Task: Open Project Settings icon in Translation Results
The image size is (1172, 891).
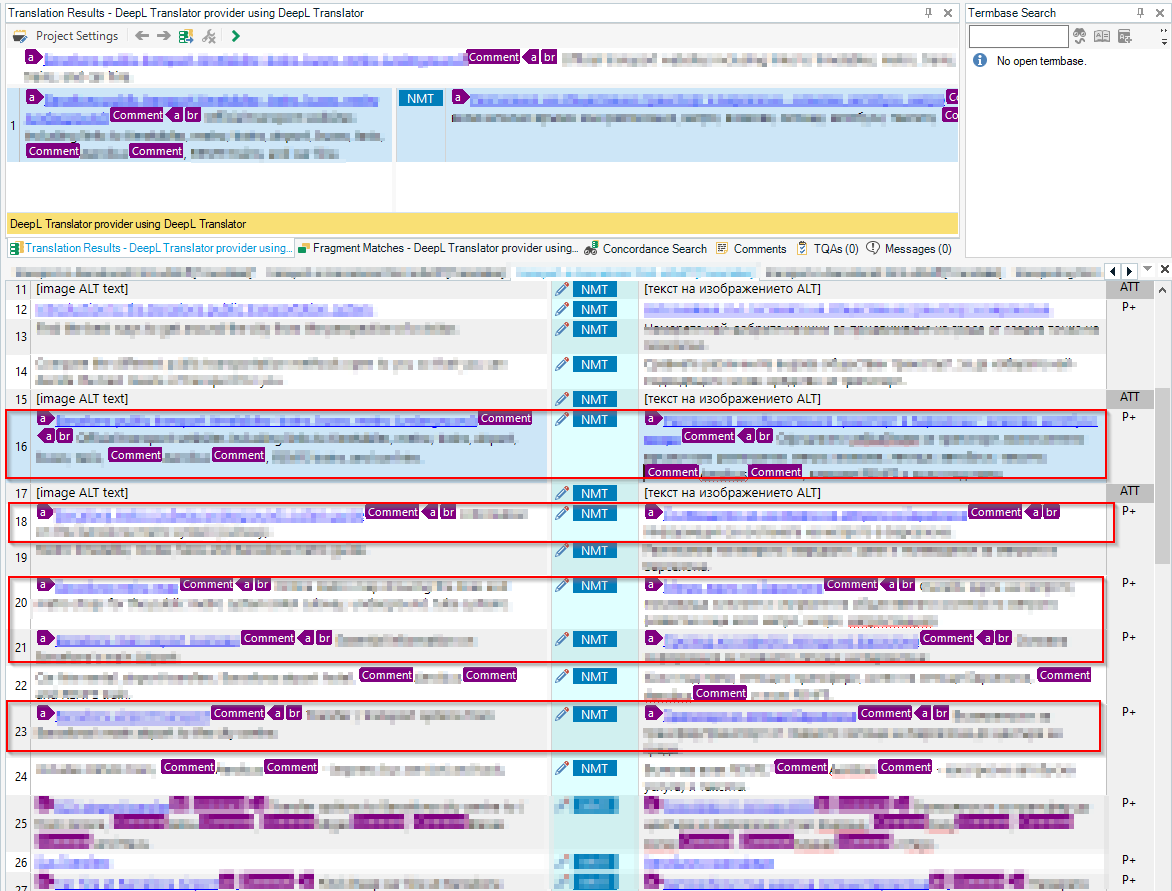Action: point(20,36)
